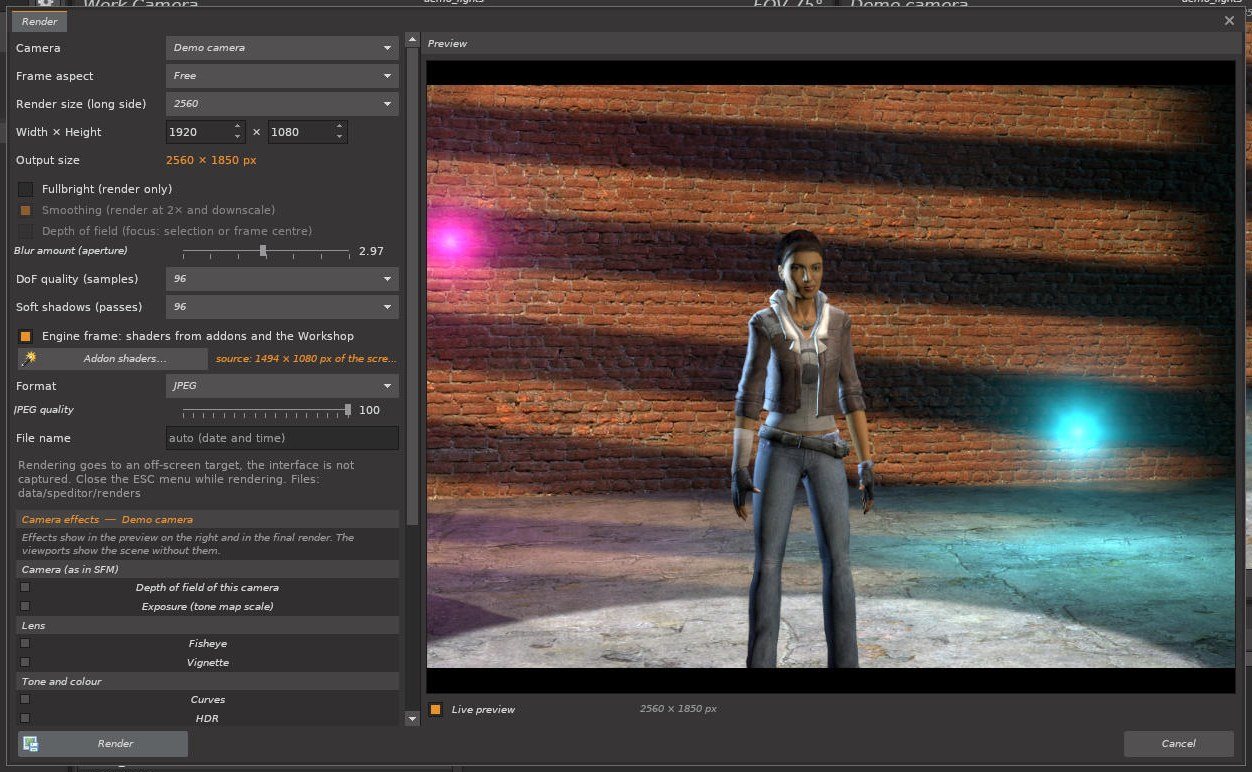The image size is (1252, 772).
Task: Increase the Height value with up arrow
Action: (x=340, y=126)
